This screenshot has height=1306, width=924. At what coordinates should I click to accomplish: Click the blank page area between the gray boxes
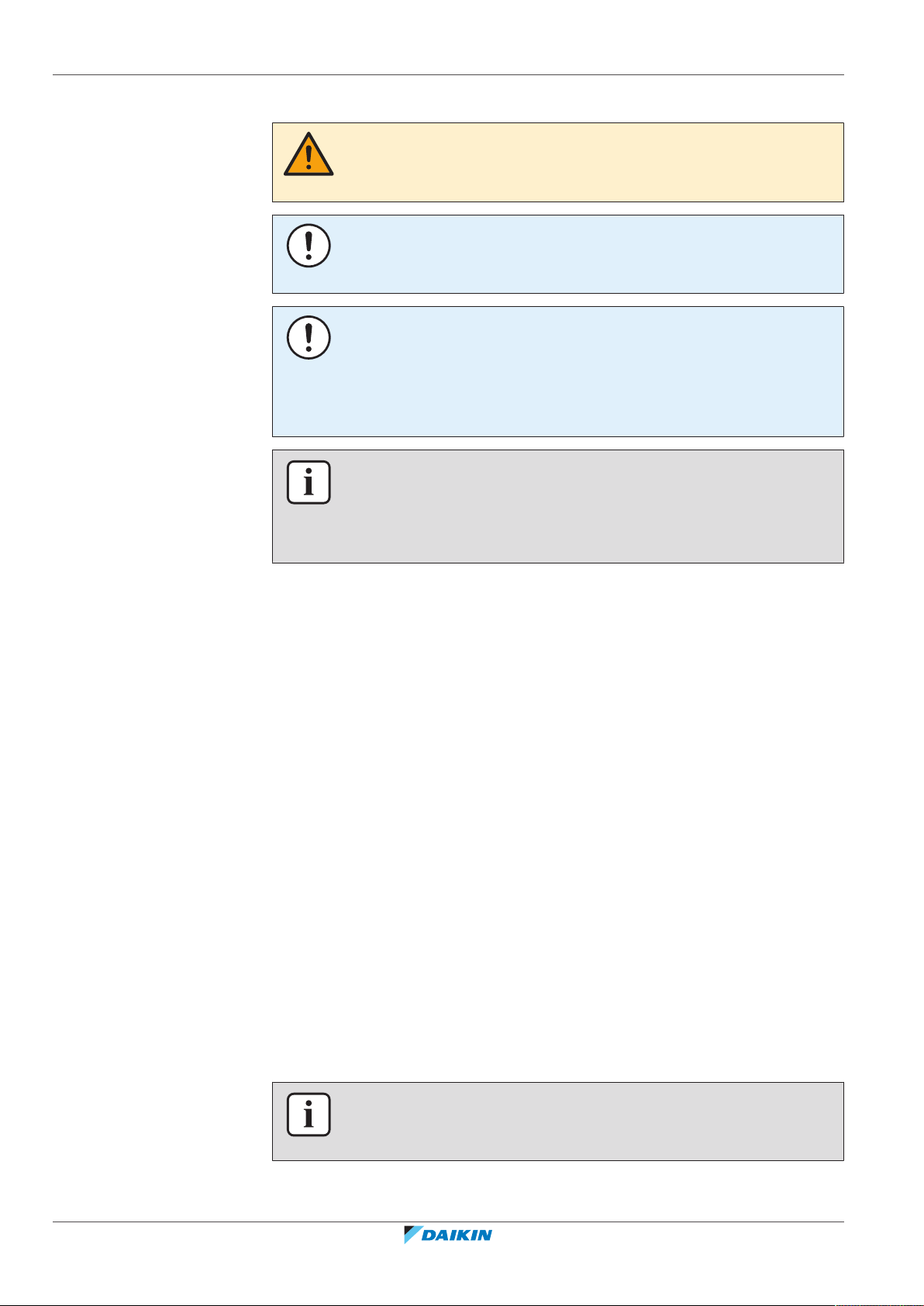click(557, 822)
